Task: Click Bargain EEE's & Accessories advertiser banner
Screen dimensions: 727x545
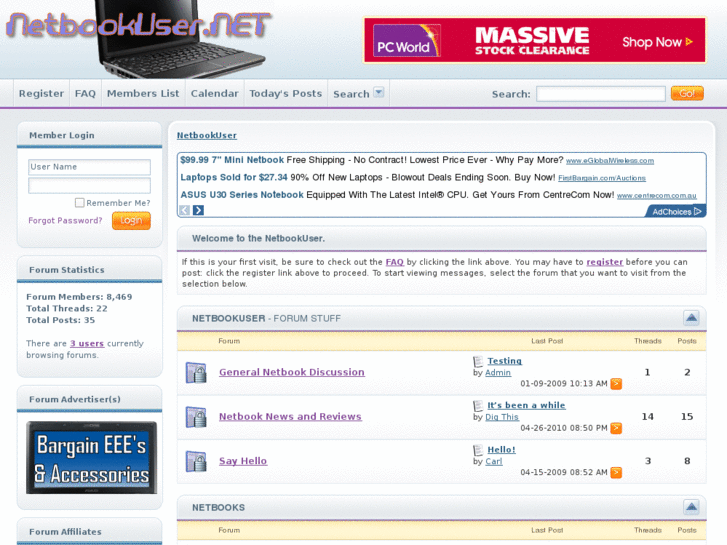Action: pos(91,458)
